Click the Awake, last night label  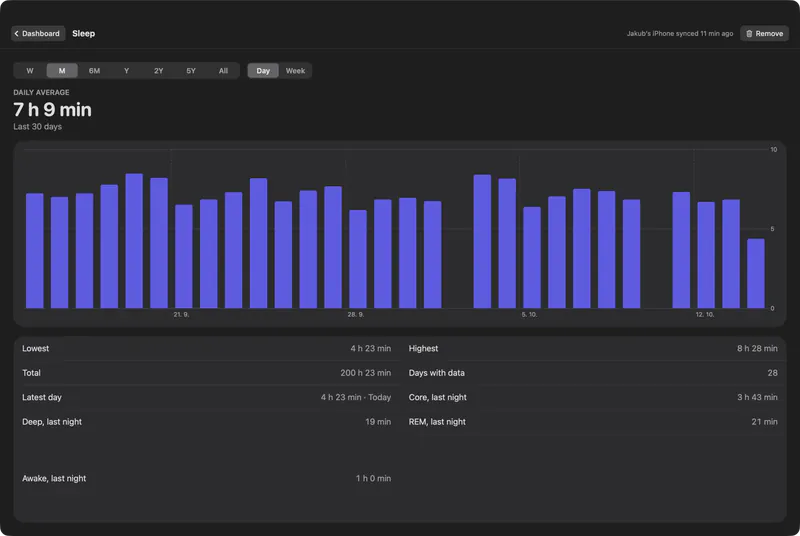54,478
